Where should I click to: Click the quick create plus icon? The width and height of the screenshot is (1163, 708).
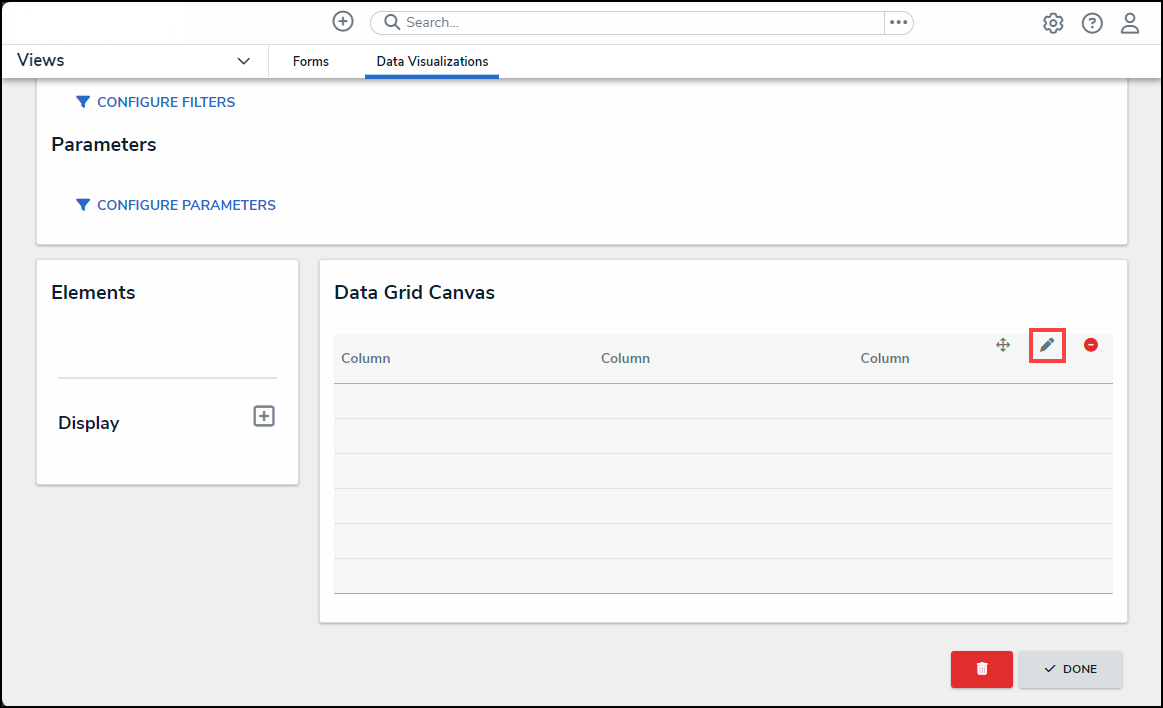[343, 22]
